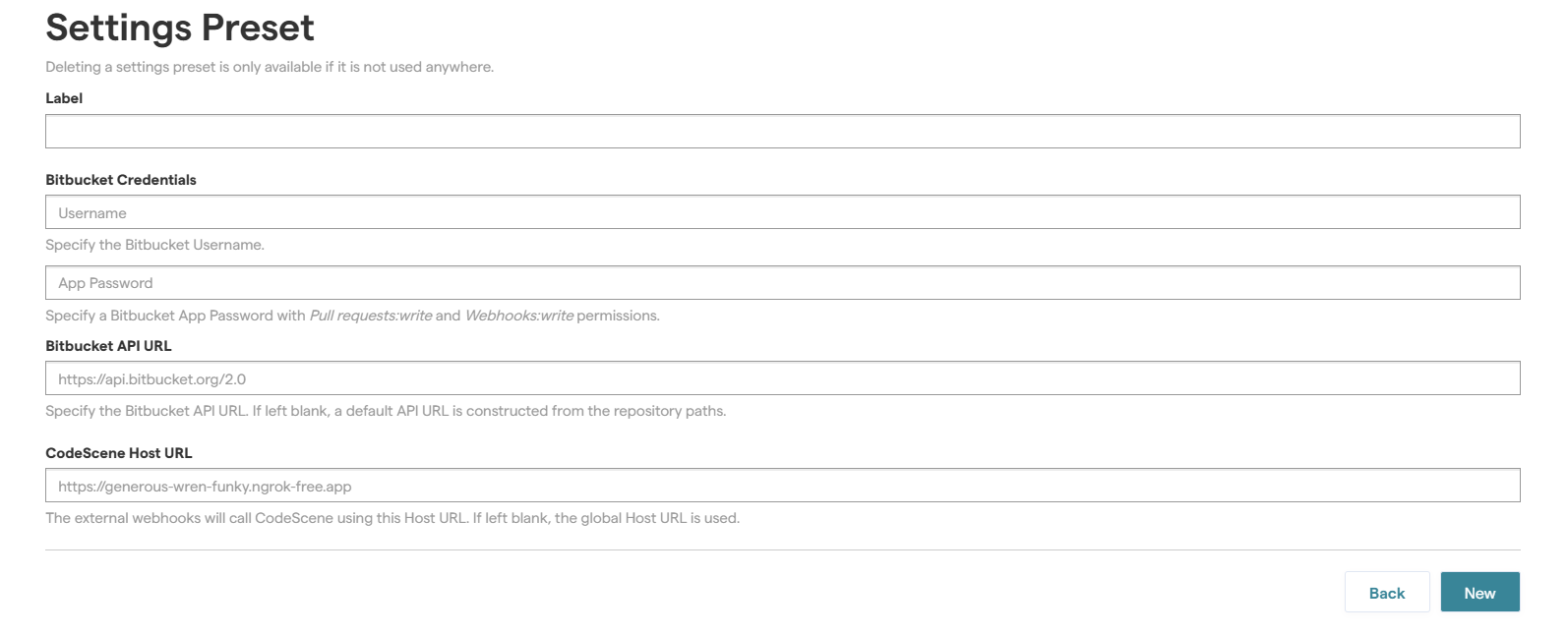Image resolution: width=1568 pixels, height=635 pixels.
Task: Create the preset with the New button
Action: tap(1480, 593)
